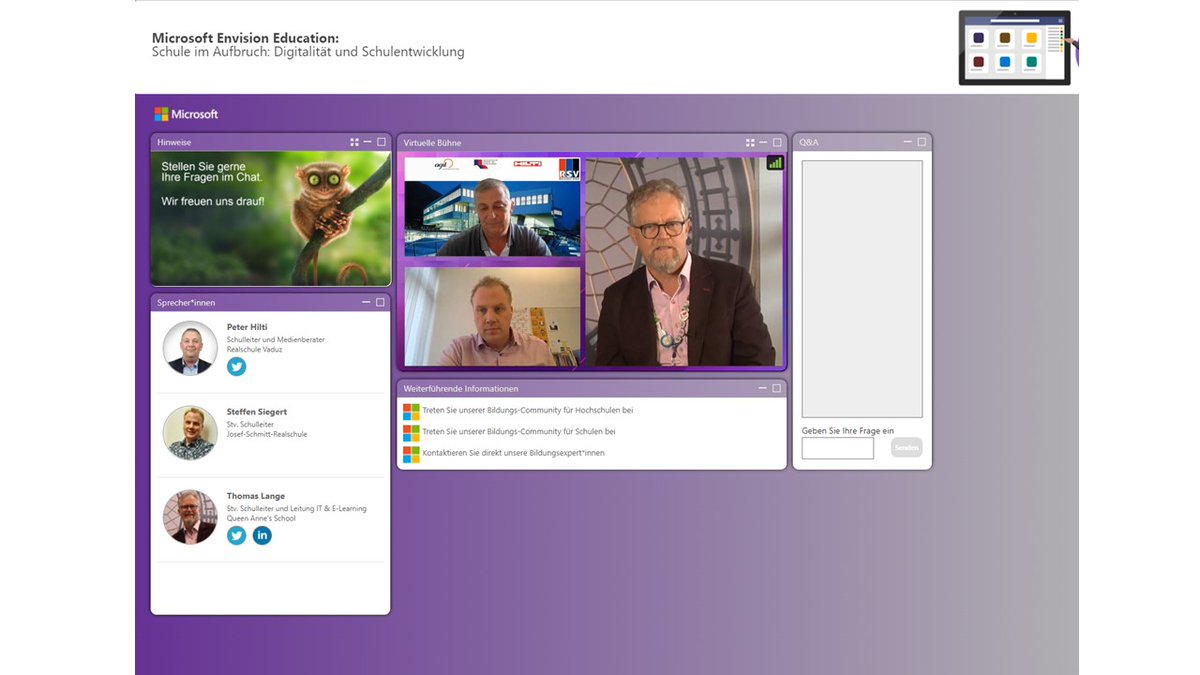Open link to join Bildungs-Community für Schulen
The height and width of the screenshot is (675, 1200).
tap(519, 432)
